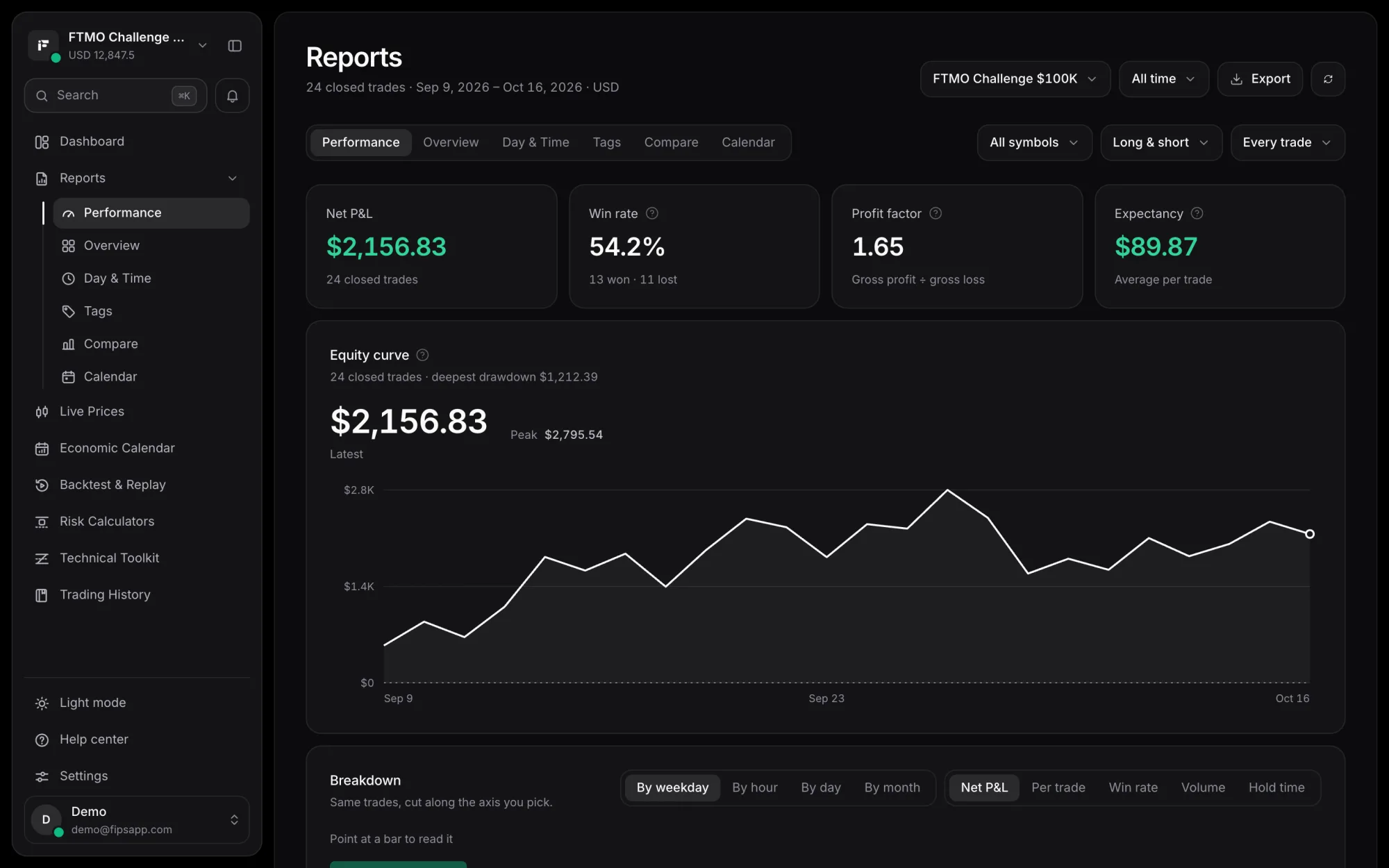This screenshot has height=868, width=1389.
Task: Switch the breakdown metric to Win rate
Action: [1133, 787]
